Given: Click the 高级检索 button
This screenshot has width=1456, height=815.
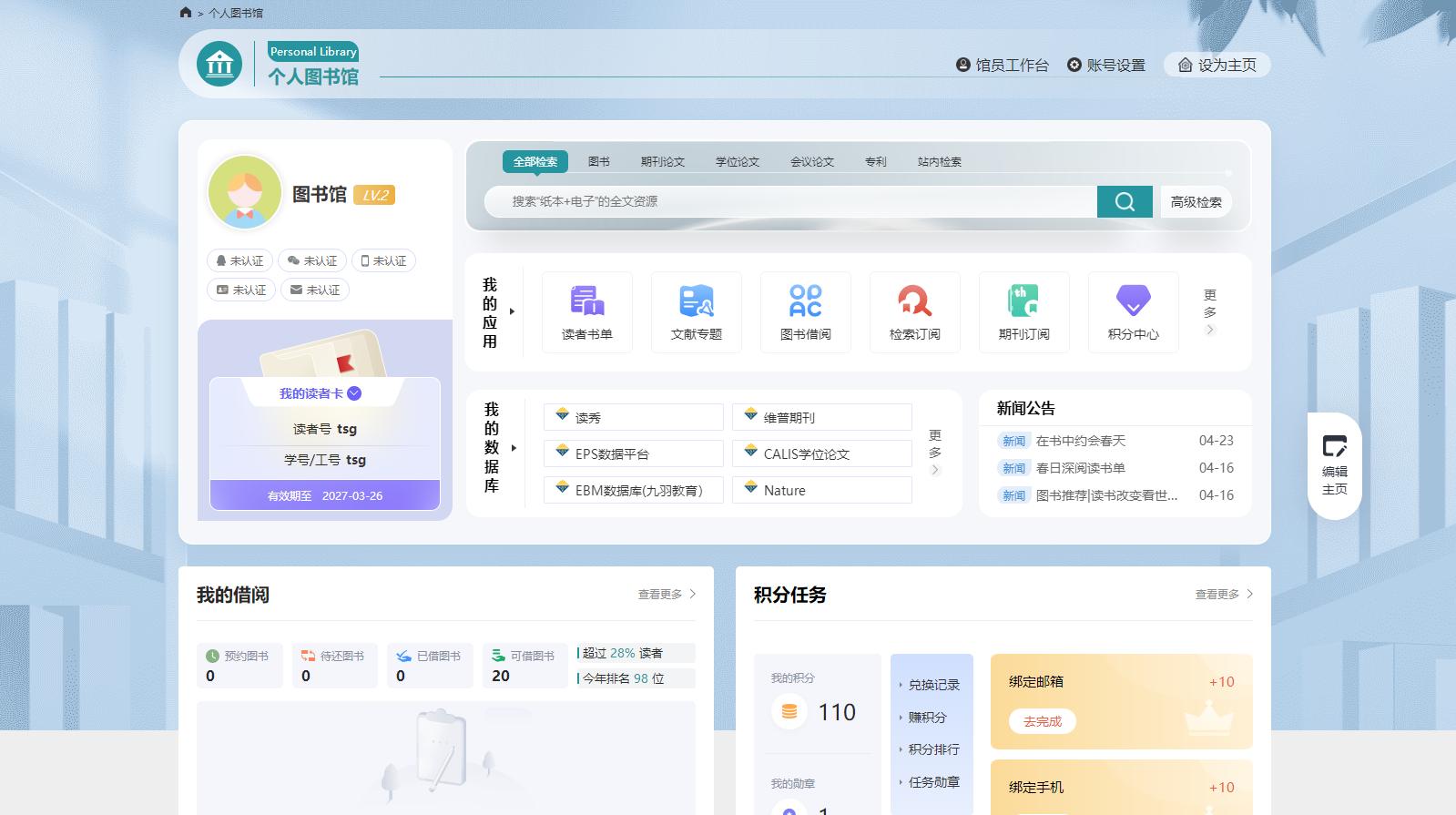Looking at the screenshot, I should (x=1196, y=202).
